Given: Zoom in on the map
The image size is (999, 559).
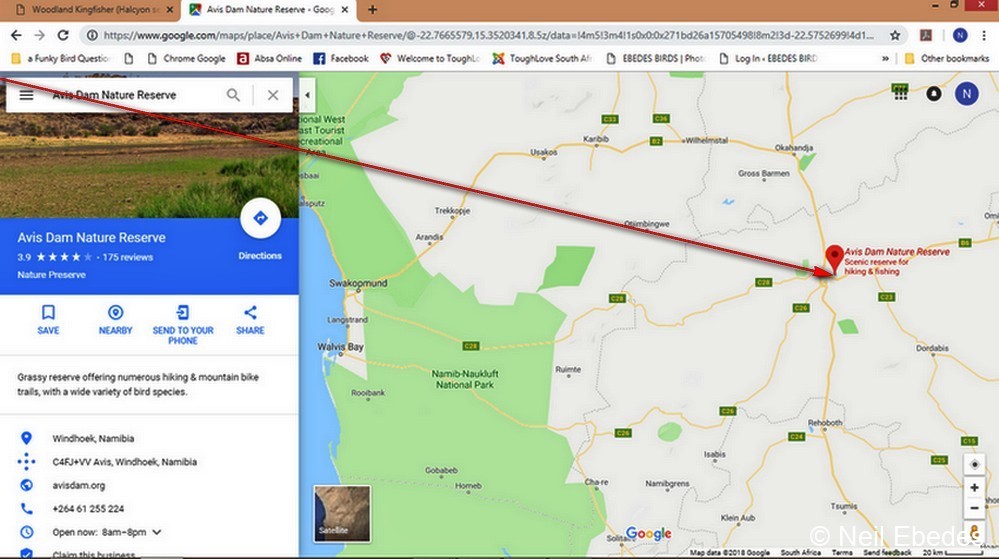Looking at the screenshot, I should coord(975,488).
